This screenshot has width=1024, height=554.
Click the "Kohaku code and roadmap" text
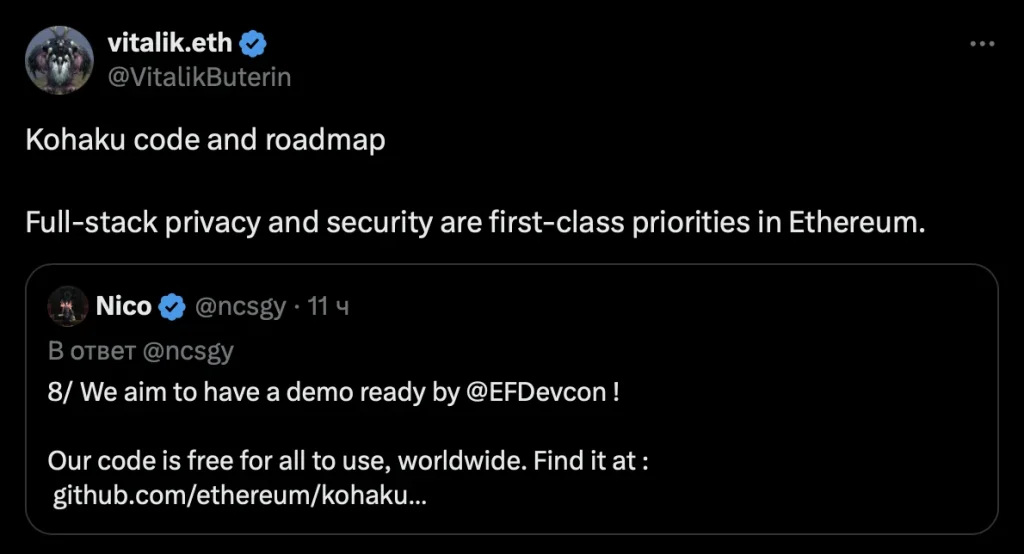[205, 139]
